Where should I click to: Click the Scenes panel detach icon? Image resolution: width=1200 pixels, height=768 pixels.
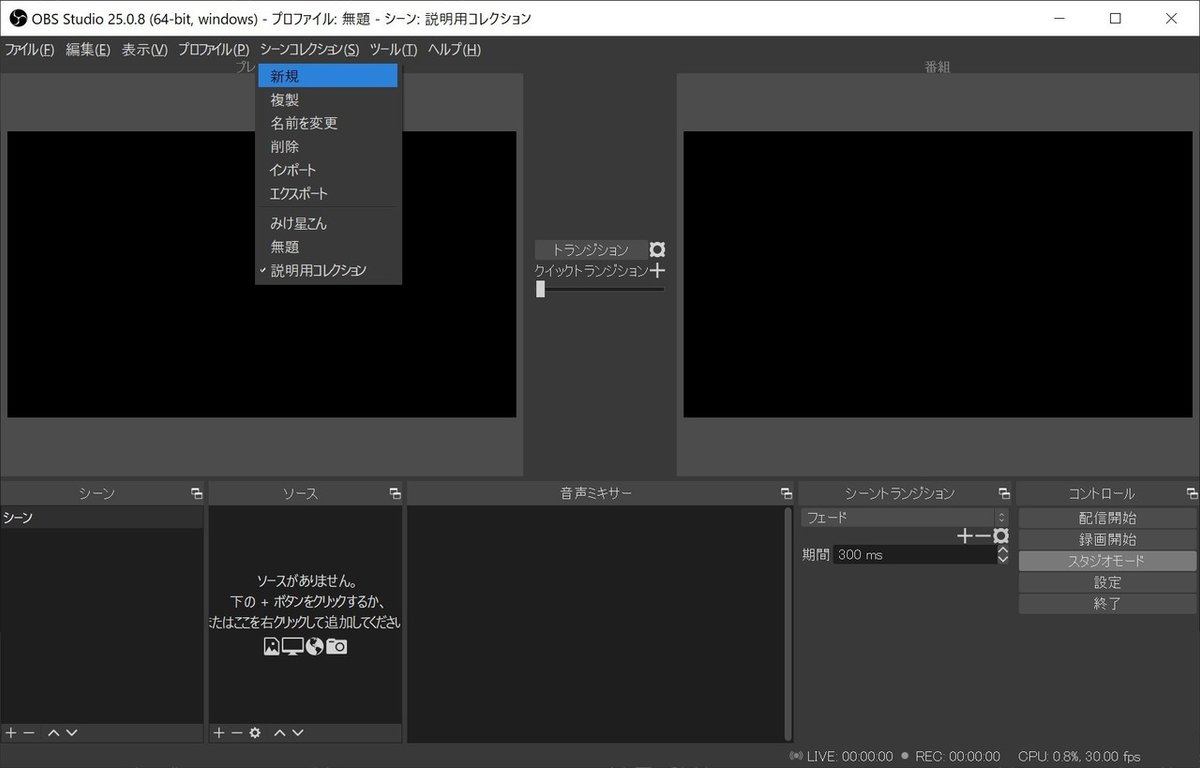click(196, 492)
